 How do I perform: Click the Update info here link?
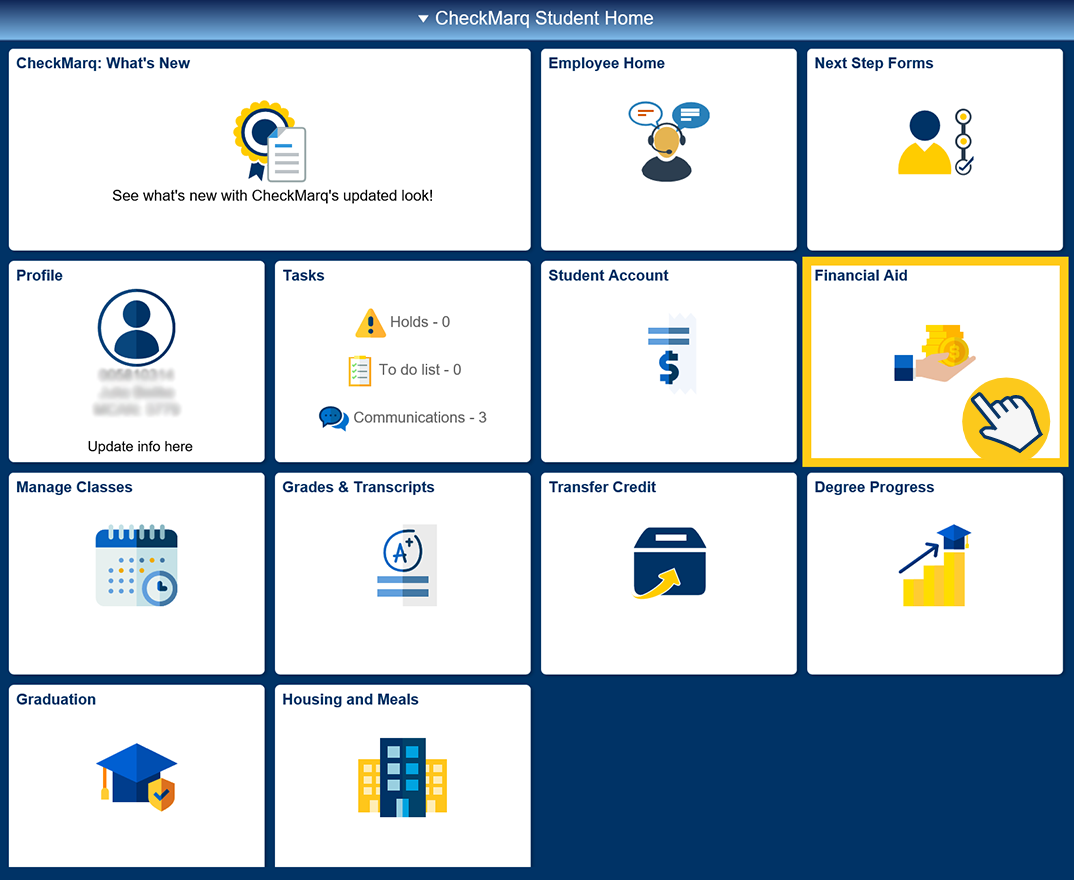tap(140, 446)
